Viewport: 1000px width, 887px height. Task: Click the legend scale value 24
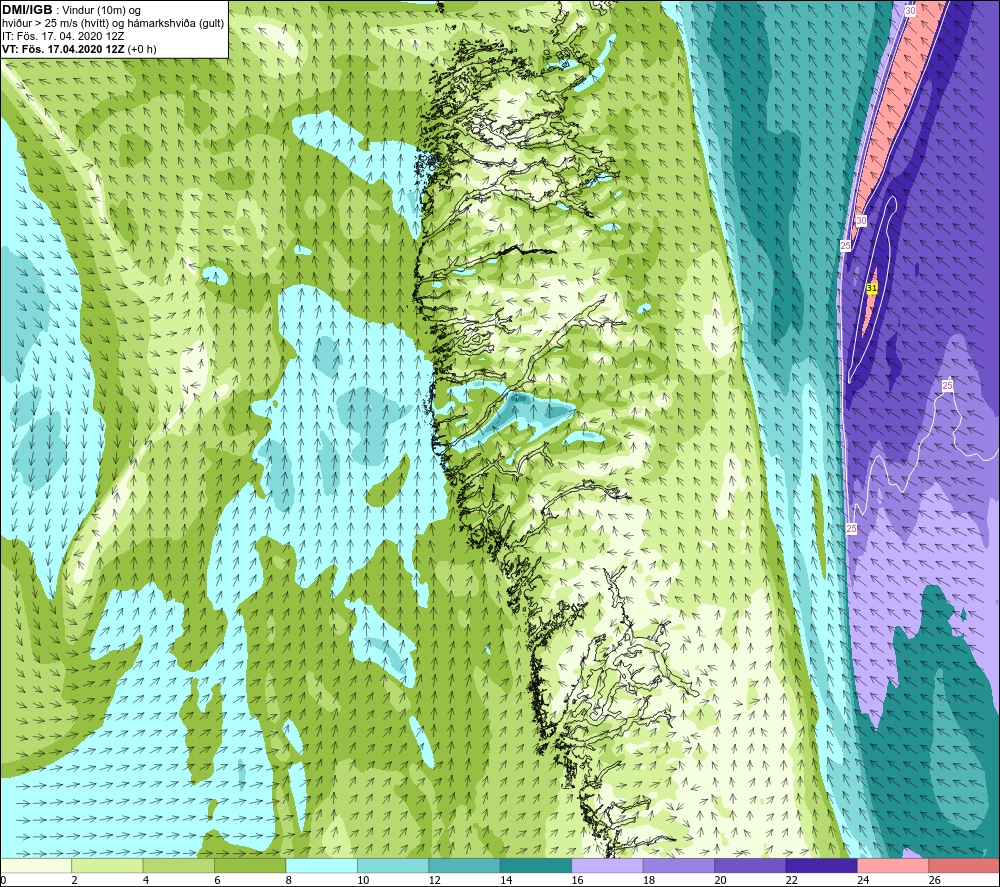tap(863, 880)
